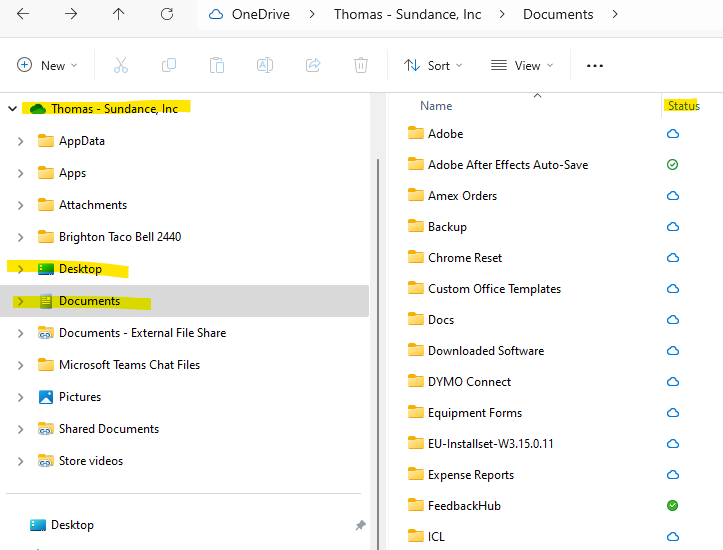Screen dimensions: 723x550
Task: Click the Delete trash icon
Action: (361, 65)
